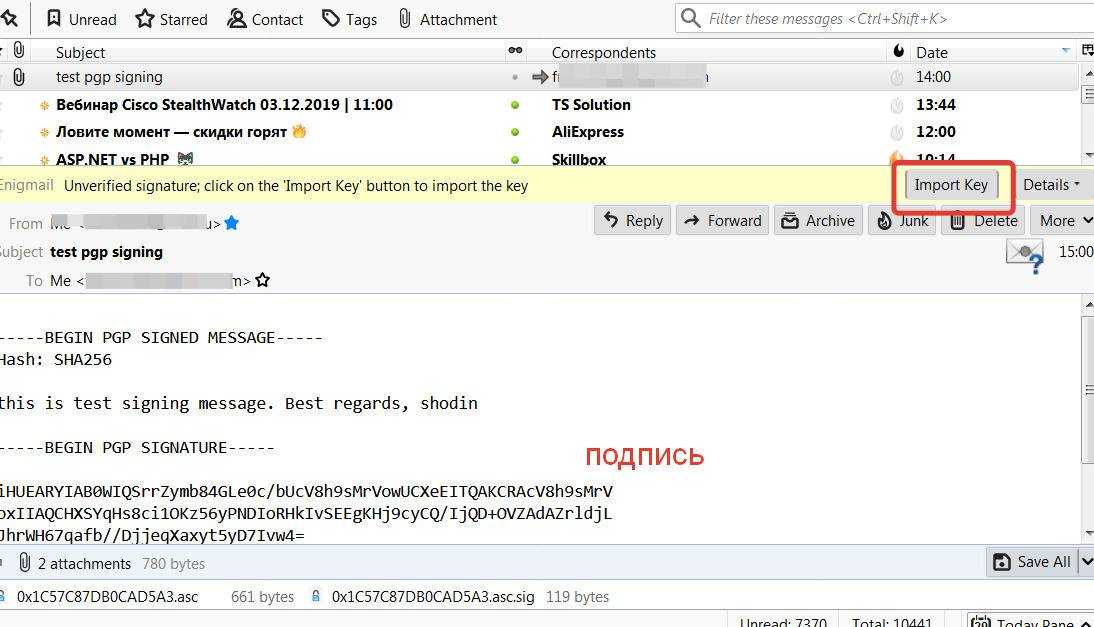The image size is (1094, 627).
Task: Mark the 14:00 message as junk
Action: [x=897, y=77]
